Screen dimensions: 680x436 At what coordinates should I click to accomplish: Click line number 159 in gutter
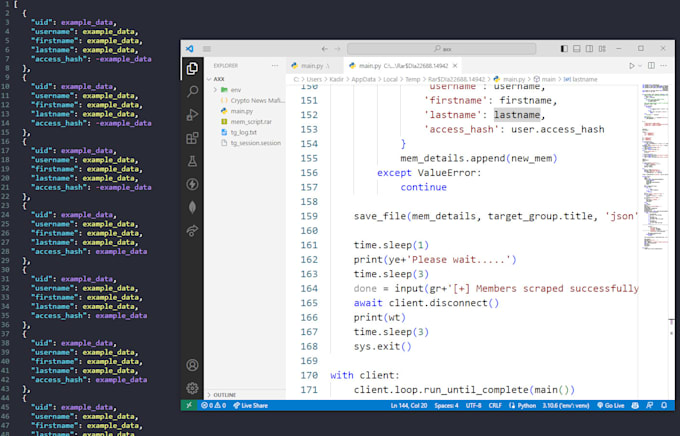click(309, 216)
